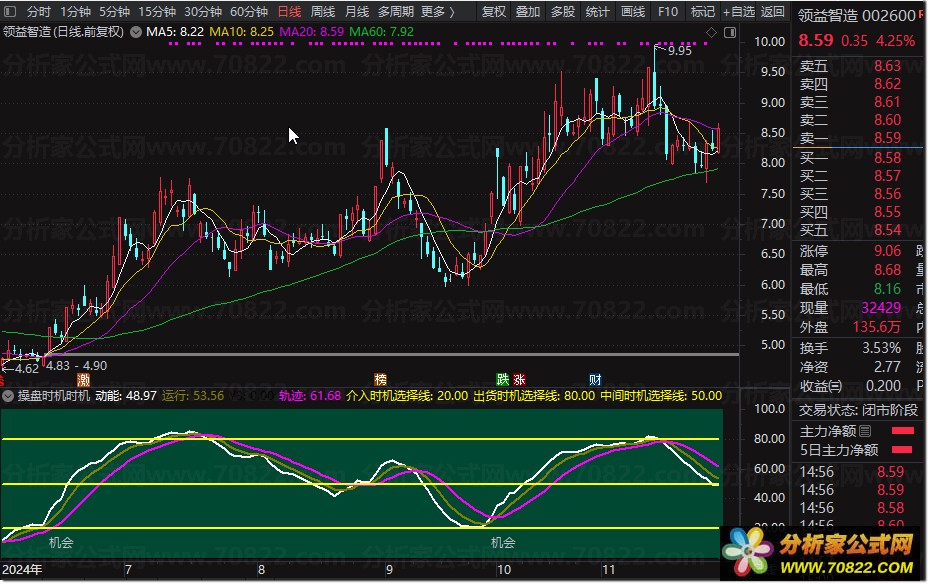The image size is (930, 584).
Task: Switch to 分时 intraday view
Action: coord(39,11)
